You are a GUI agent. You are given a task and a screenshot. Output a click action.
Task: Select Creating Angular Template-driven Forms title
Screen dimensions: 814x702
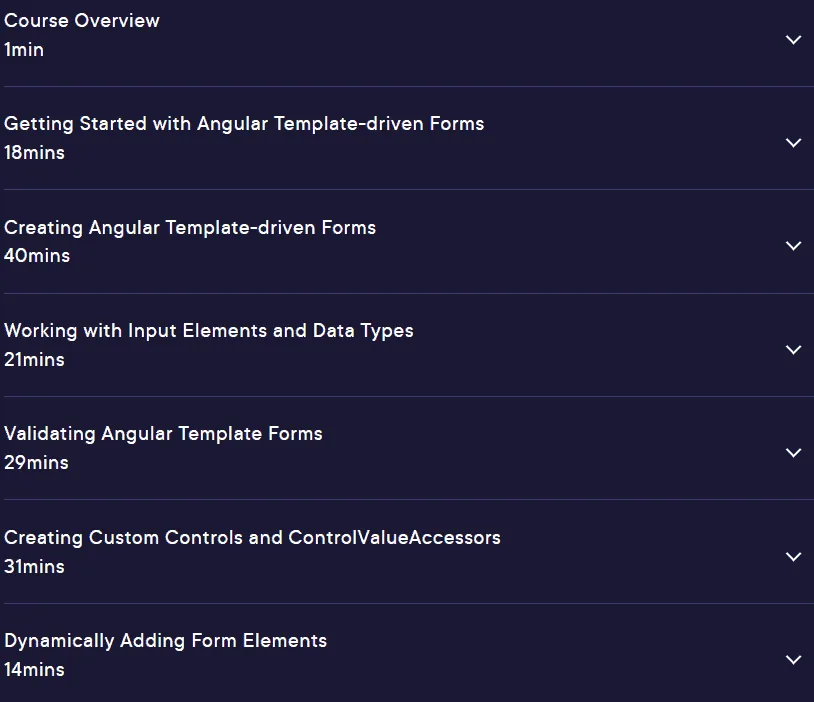pyautogui.click(x=190, y=228)
